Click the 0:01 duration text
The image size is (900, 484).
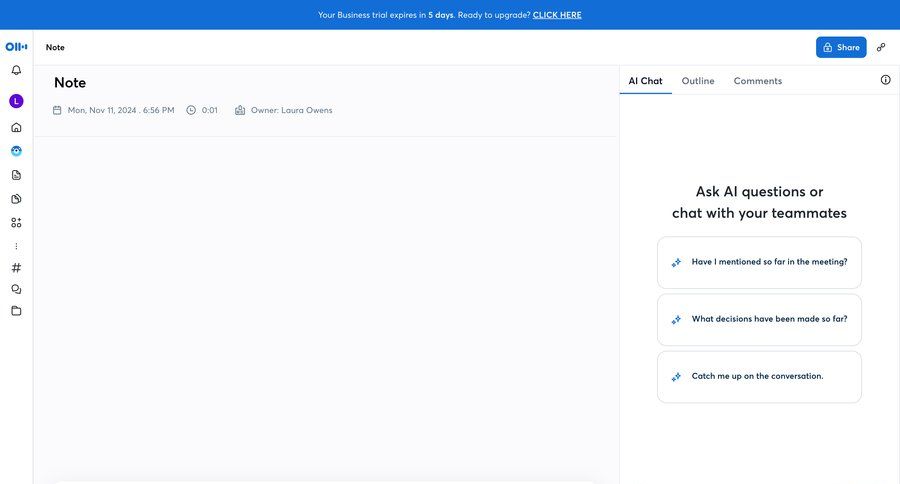(210, 110)
